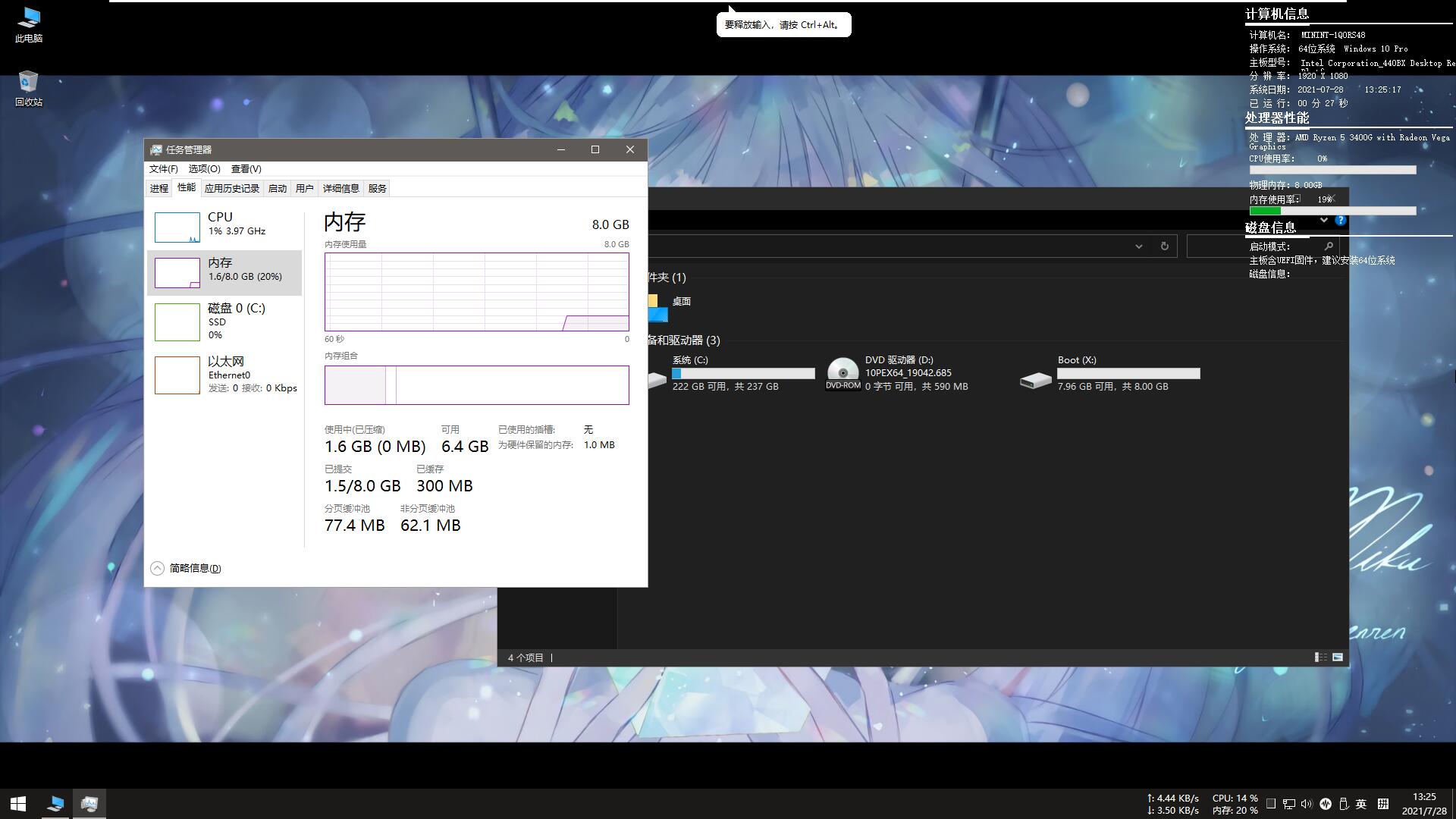Open 文件(F) menu in Task Manager

163,169
